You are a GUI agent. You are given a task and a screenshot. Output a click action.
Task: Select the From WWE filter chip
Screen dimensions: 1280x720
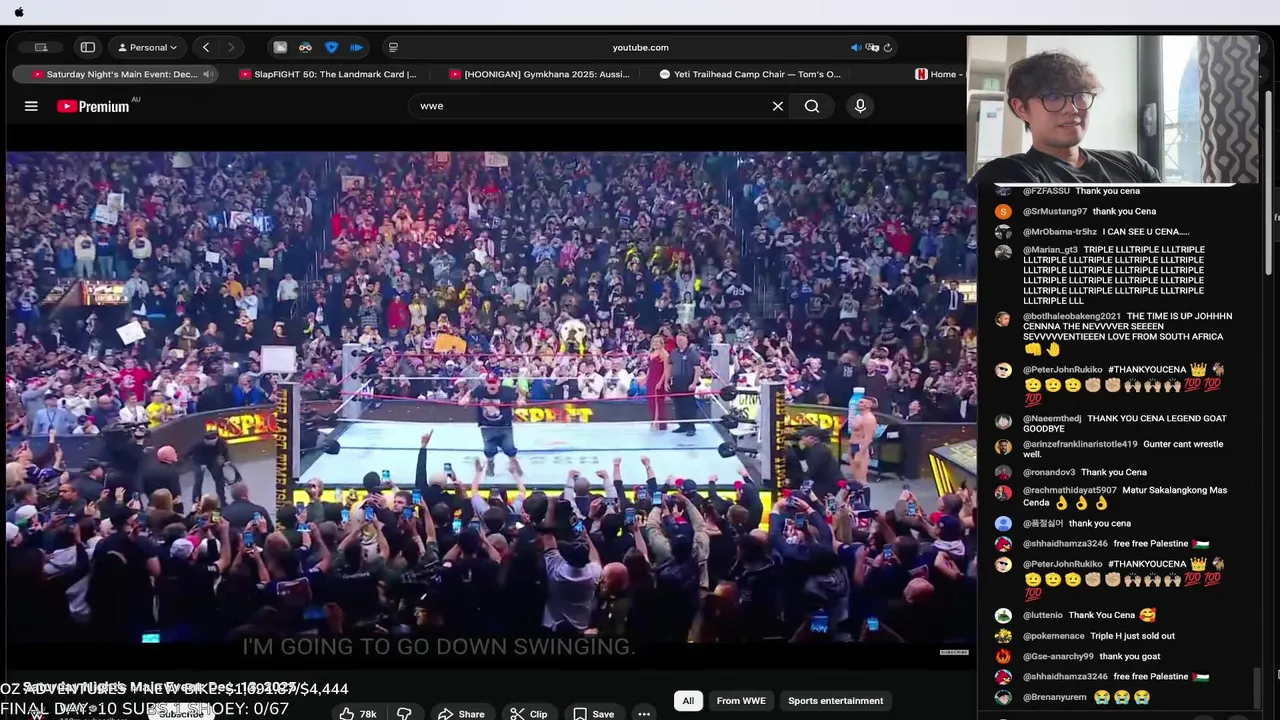(x=741, y=701)
